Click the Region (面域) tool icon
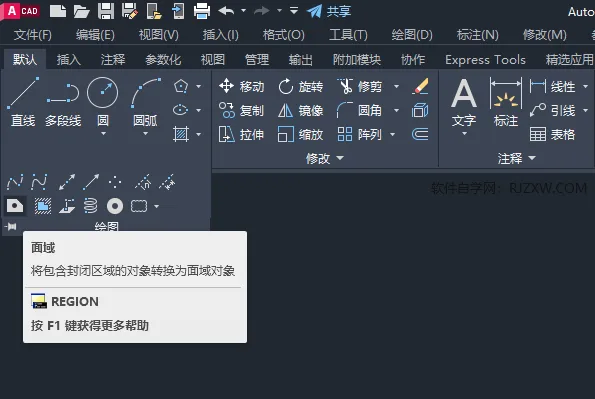This screenshot has width=595, height=399. pyautogui.click(x=15, y=206)
